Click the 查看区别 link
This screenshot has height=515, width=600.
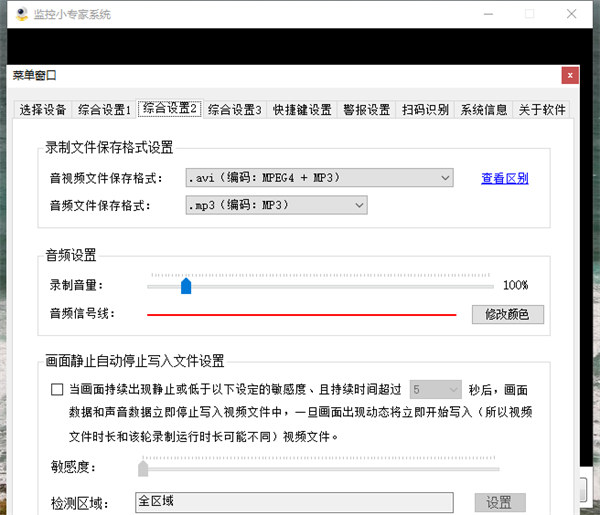click(x=505, y=178)
